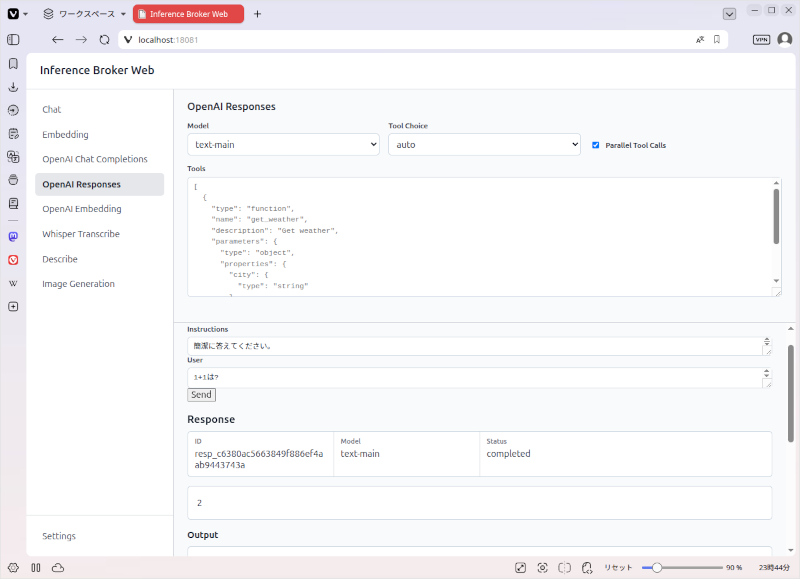Open the sync cloud status icon
The height and width of the screenshot is (579, 800).
tap(58, 568)
